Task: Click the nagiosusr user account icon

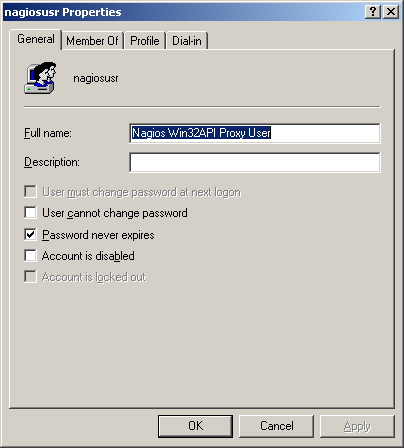Action: (40, 78)
